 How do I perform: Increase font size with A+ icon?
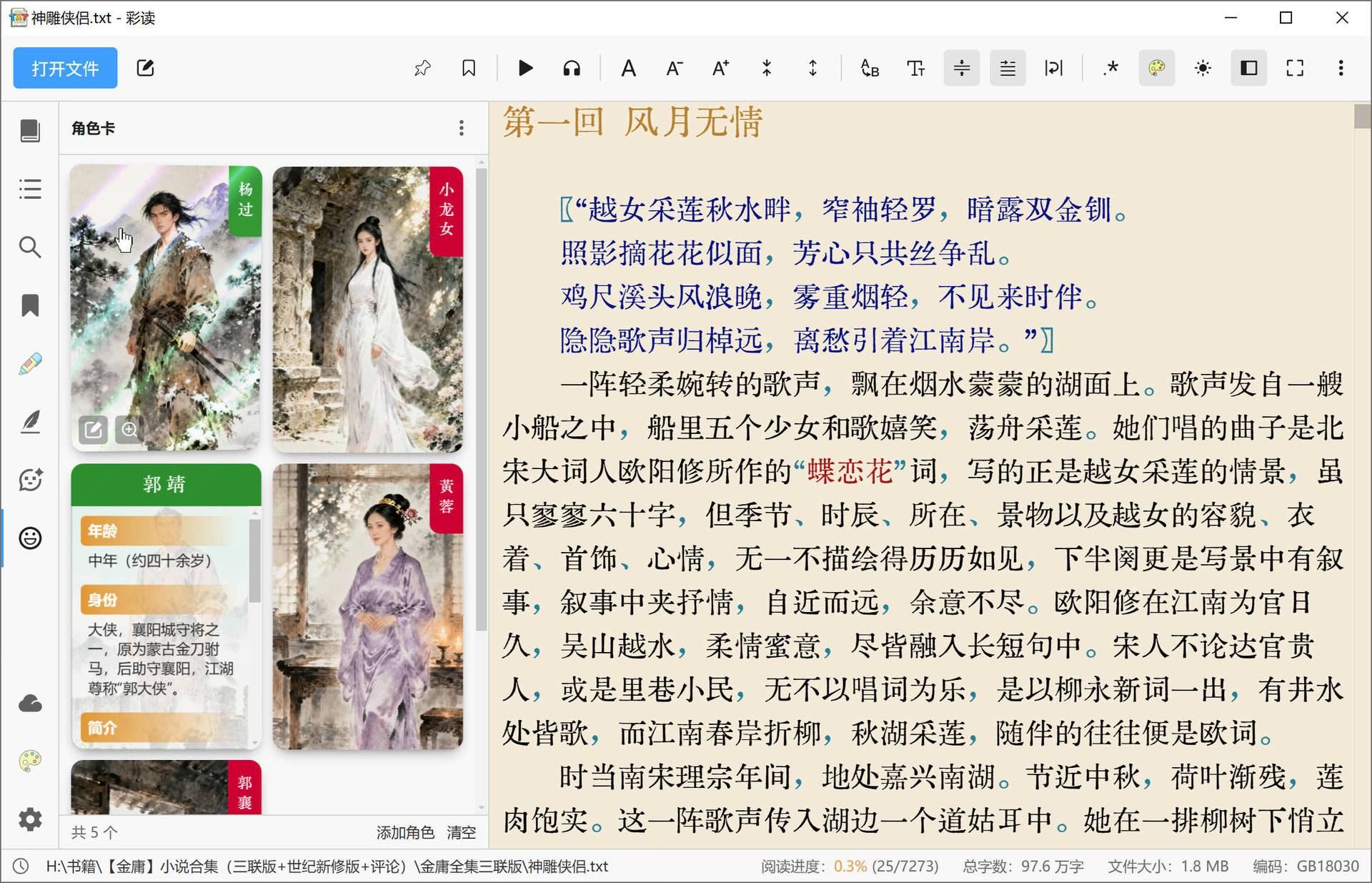(x=720, y=68)
